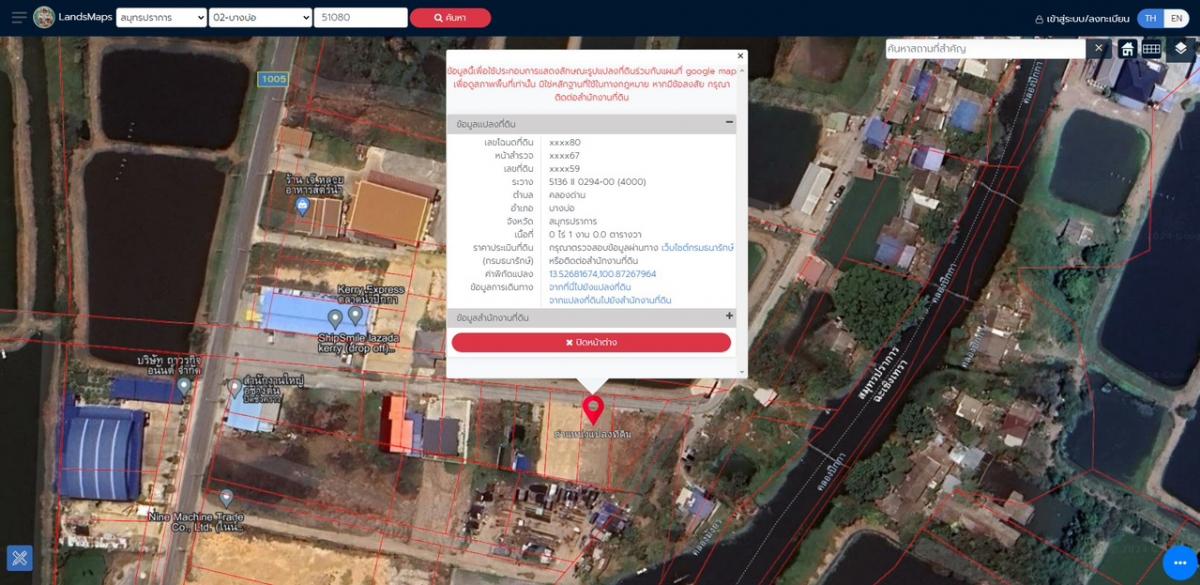Open the hamburger navigation menu

point(18,17)
